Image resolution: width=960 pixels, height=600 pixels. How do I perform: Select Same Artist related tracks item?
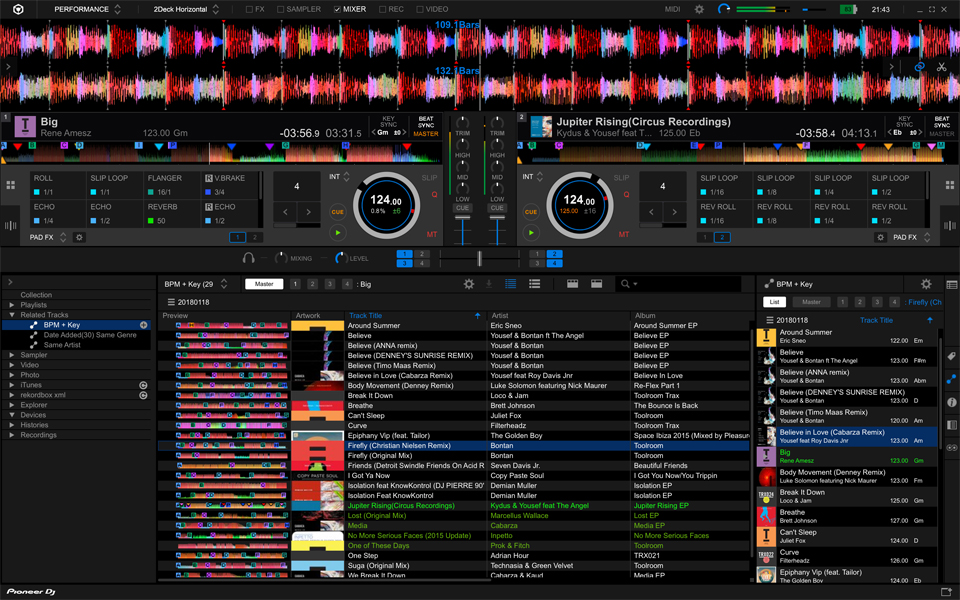(62, 345)
